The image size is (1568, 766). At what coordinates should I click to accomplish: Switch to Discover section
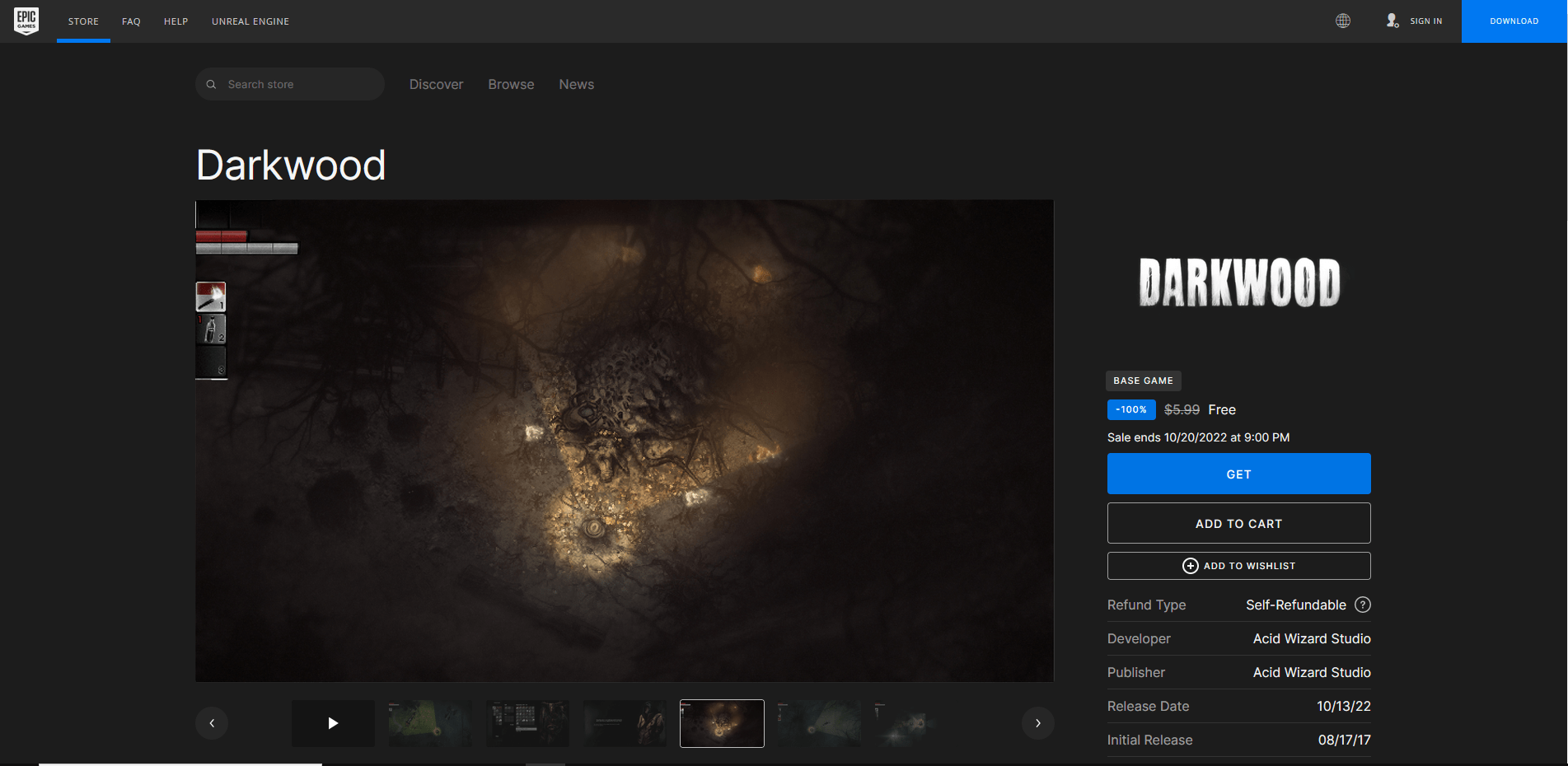[436, 84]
